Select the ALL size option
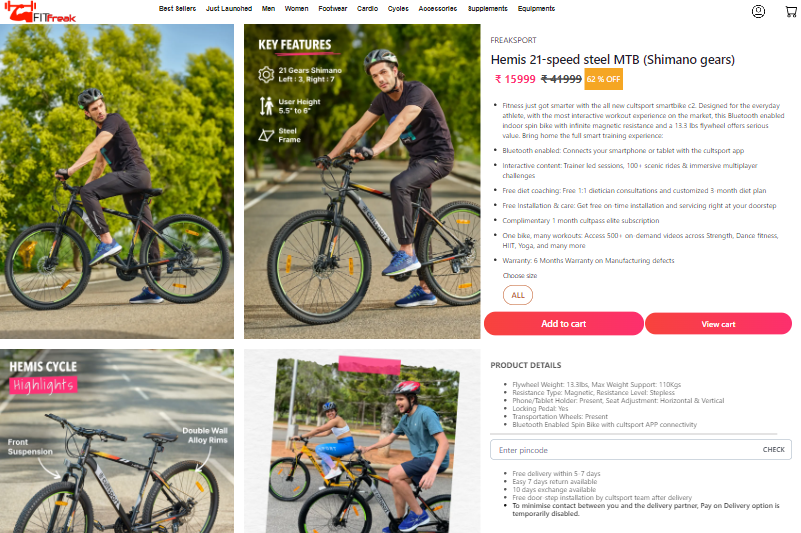The height and width of the screenshot is (533, 801). coord(518,295)
